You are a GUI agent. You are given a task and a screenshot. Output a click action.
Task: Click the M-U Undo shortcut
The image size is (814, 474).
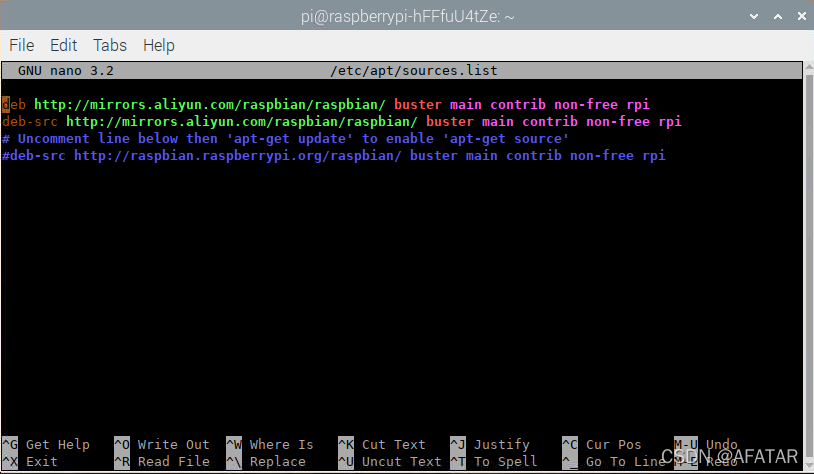pos(706,444)
